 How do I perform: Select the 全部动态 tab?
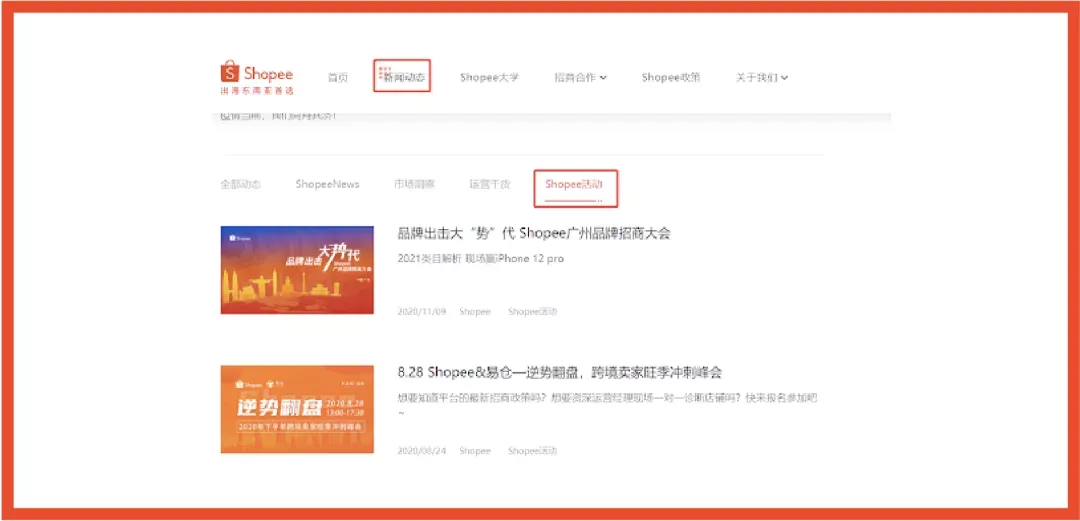(x=240, y=184)
